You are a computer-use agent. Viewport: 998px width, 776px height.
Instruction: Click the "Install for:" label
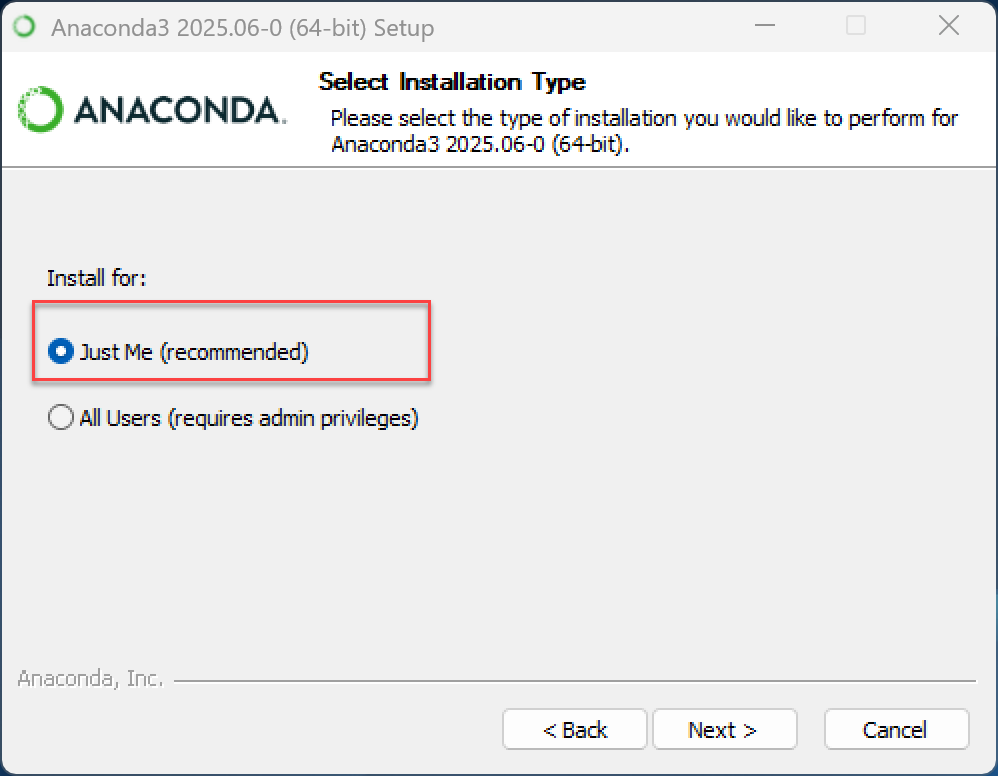pyautogui.click(x=96, y=278)
